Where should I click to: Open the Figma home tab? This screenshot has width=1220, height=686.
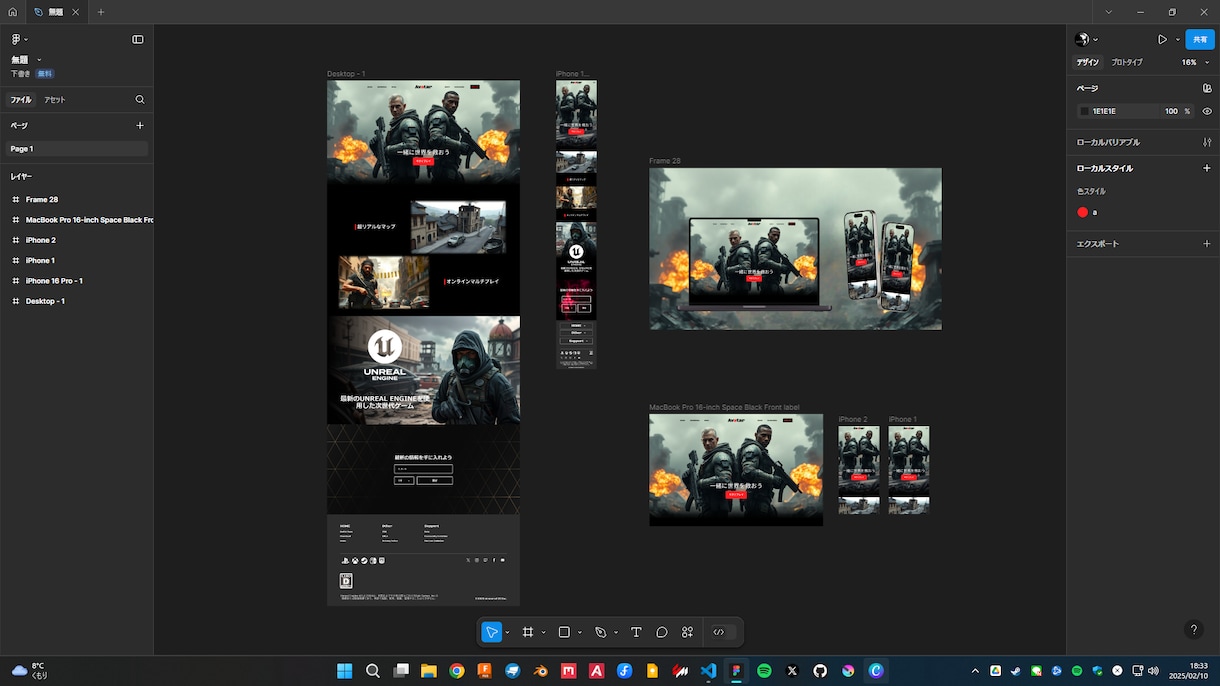[13, 12]
